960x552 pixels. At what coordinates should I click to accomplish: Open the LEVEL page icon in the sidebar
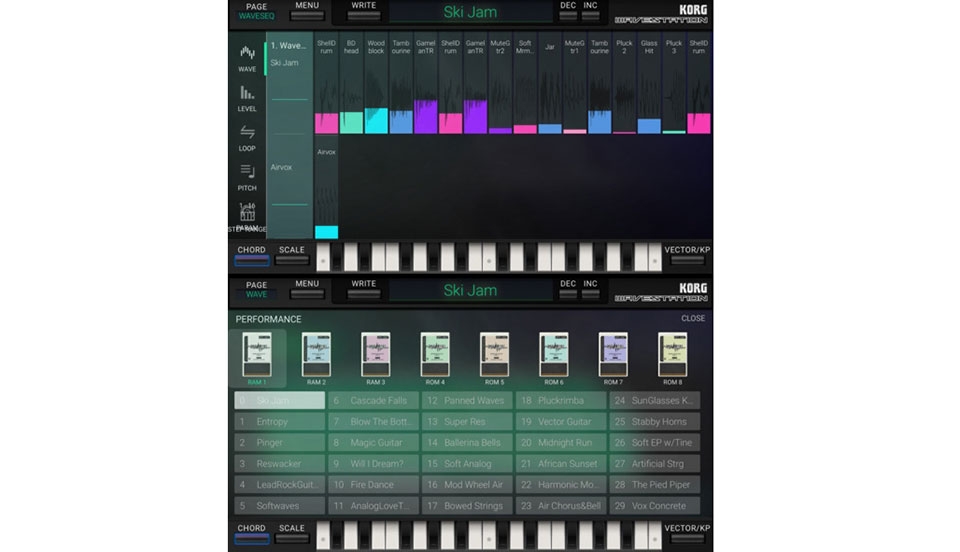(x=247, y=99)
